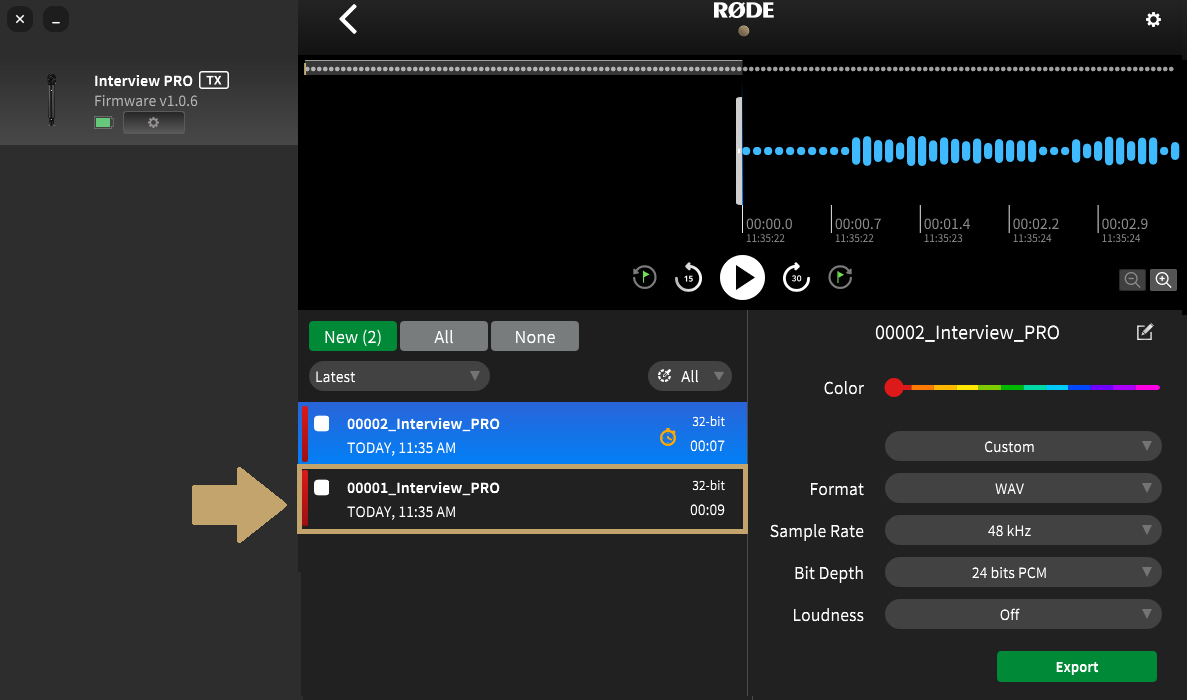Open the All marker filter dropdown
Screen dimensions: 1187x700
pos(690,376)
